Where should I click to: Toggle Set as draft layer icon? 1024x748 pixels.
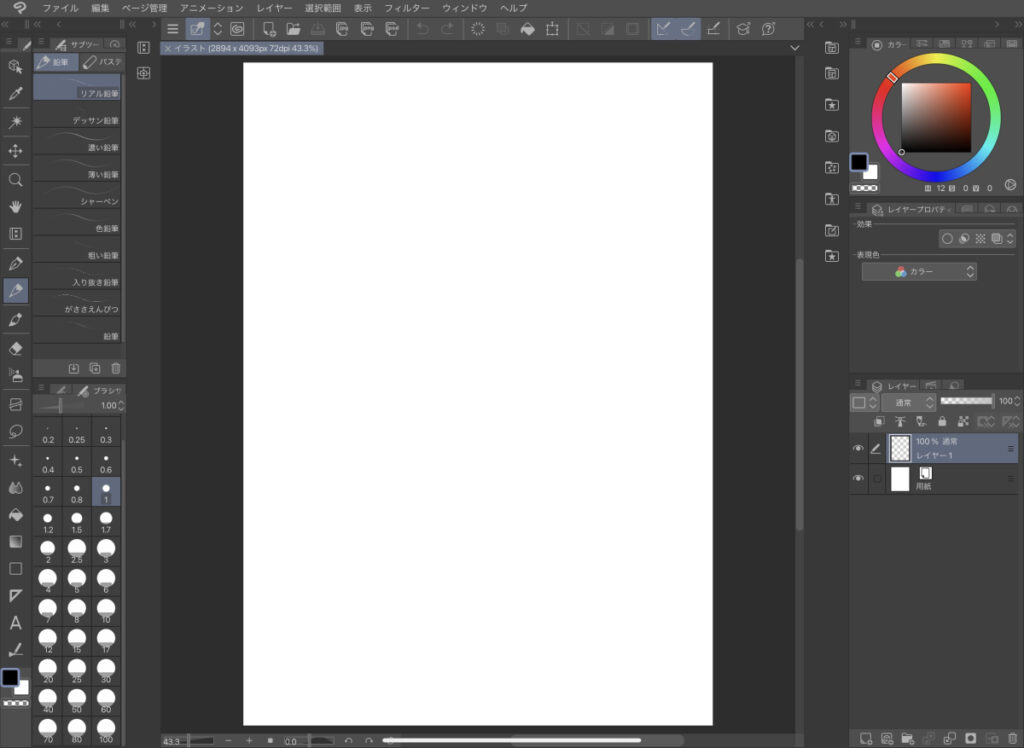[x=921, y=422]
